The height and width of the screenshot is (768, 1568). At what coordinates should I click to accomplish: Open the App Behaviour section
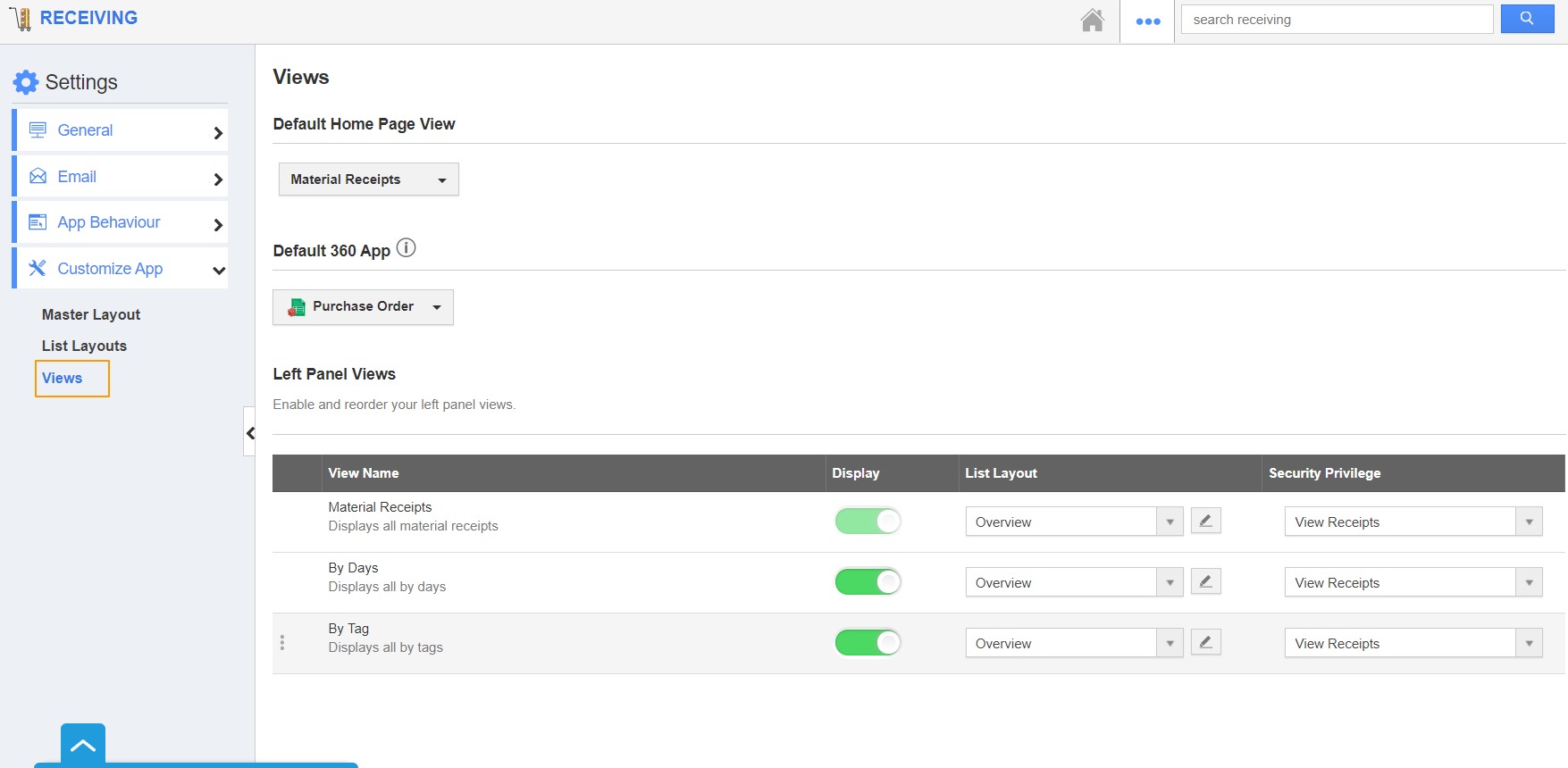[120, 222]
